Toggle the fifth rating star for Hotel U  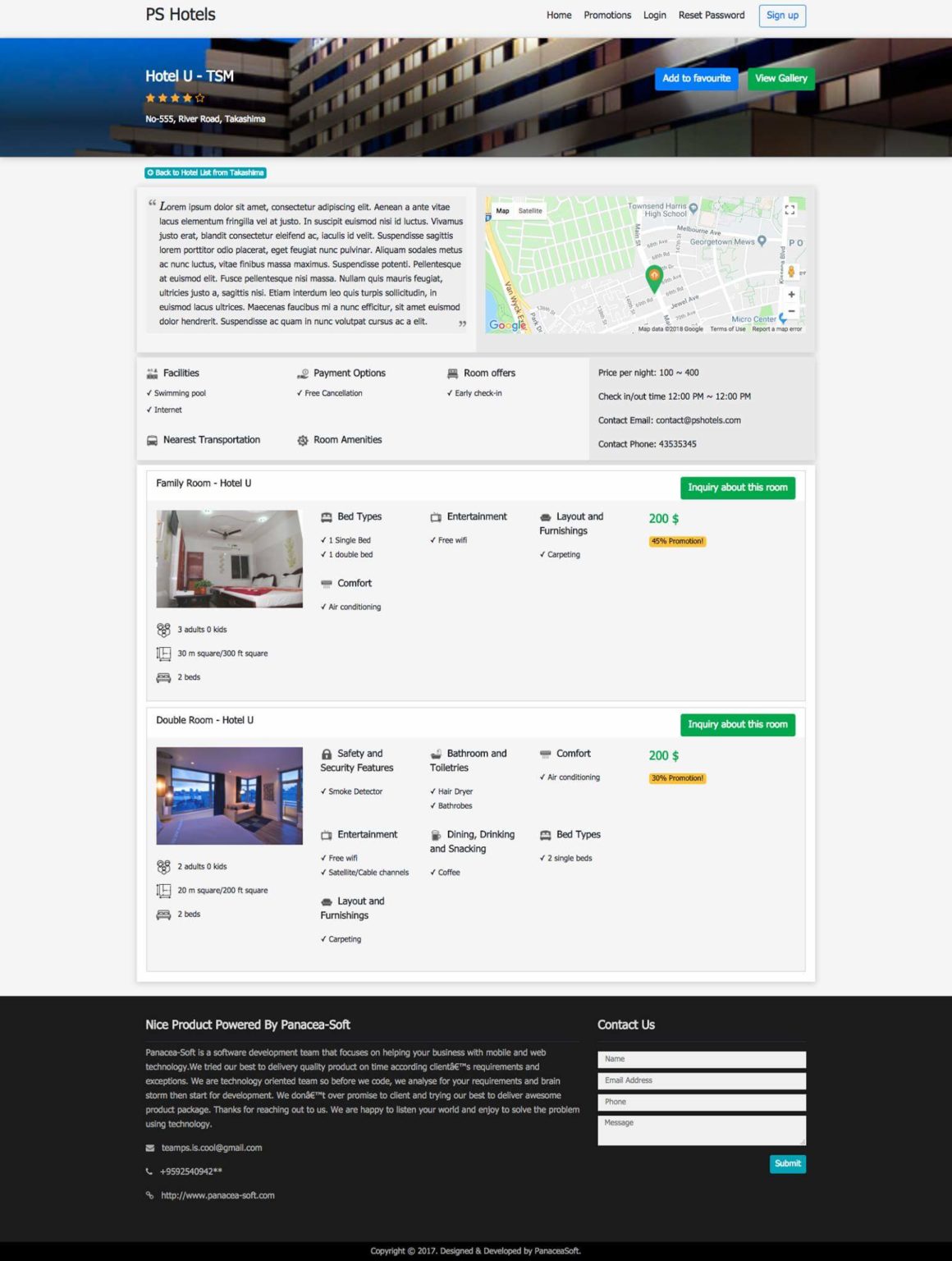pyautogui.click(x=199, y=97)
